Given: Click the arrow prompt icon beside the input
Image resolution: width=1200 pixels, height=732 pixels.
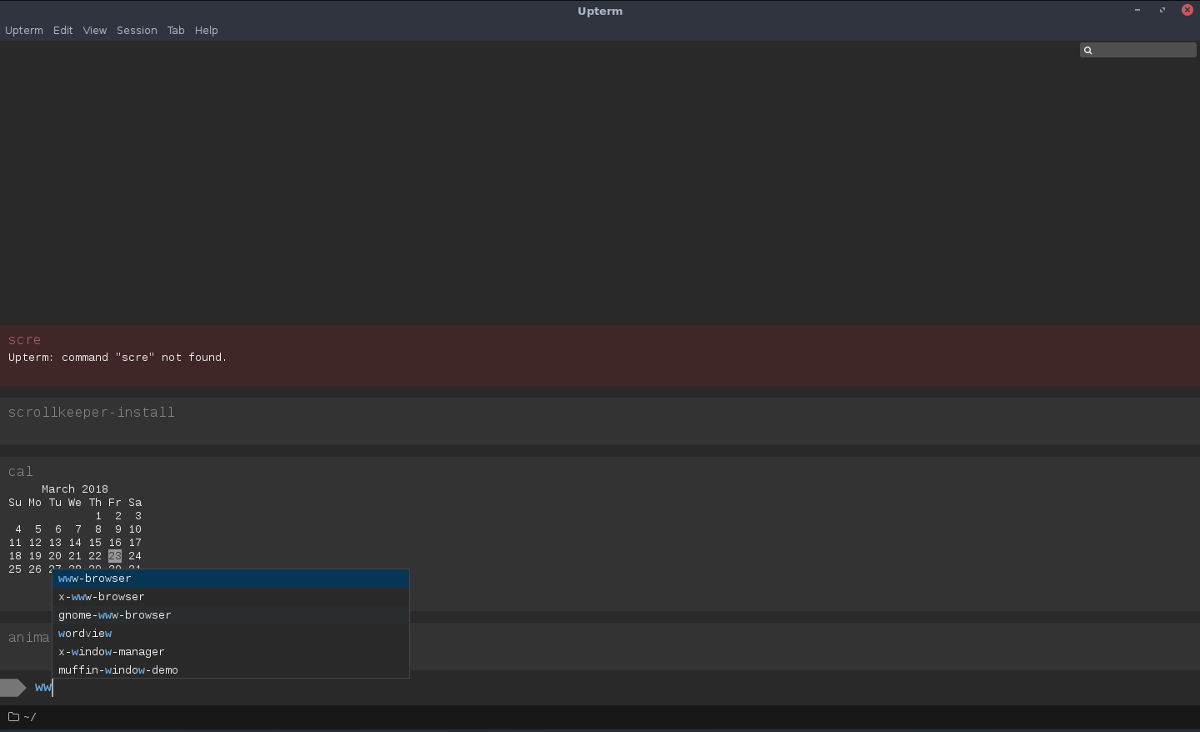Looking at the screenshot, I should click(x=12, y=687).
